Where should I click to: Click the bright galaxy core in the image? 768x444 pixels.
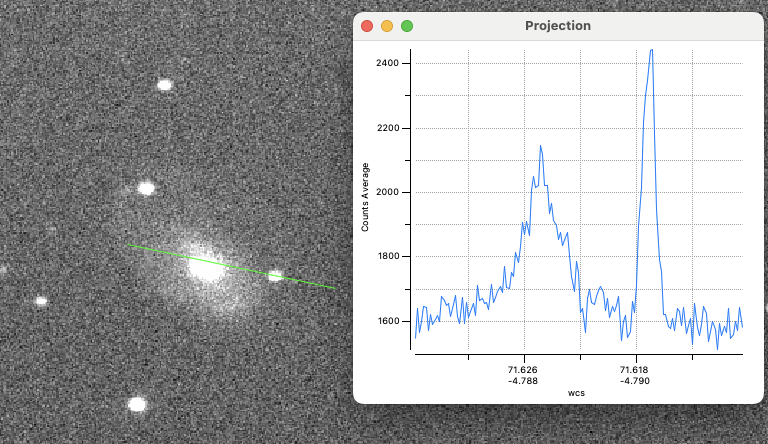click(x=206, y=267)
